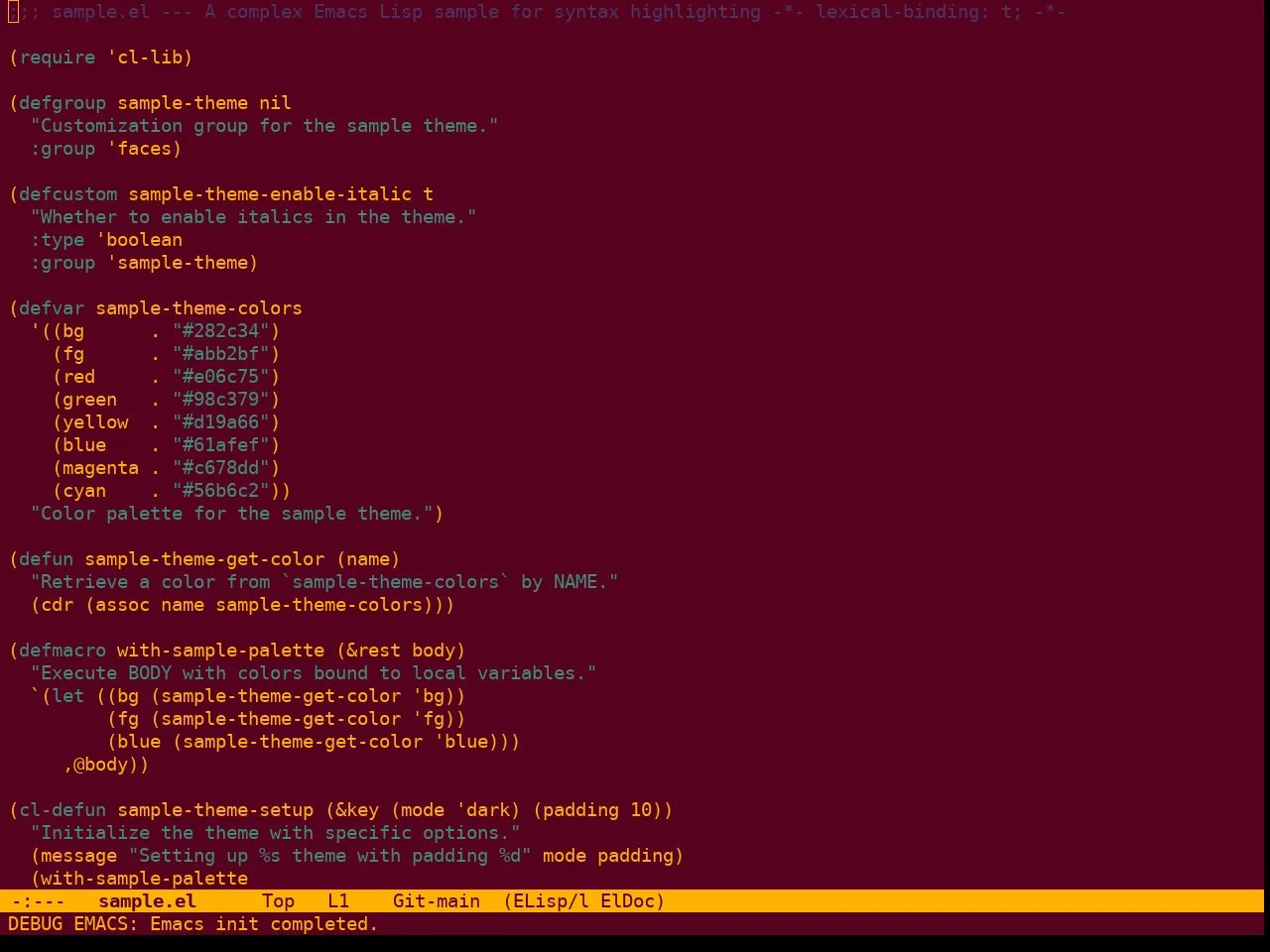This screenshot has width=1270, height=952.
Task: Click the echo area message 'Emacs init completed.'
Action: tap(264, 924)
